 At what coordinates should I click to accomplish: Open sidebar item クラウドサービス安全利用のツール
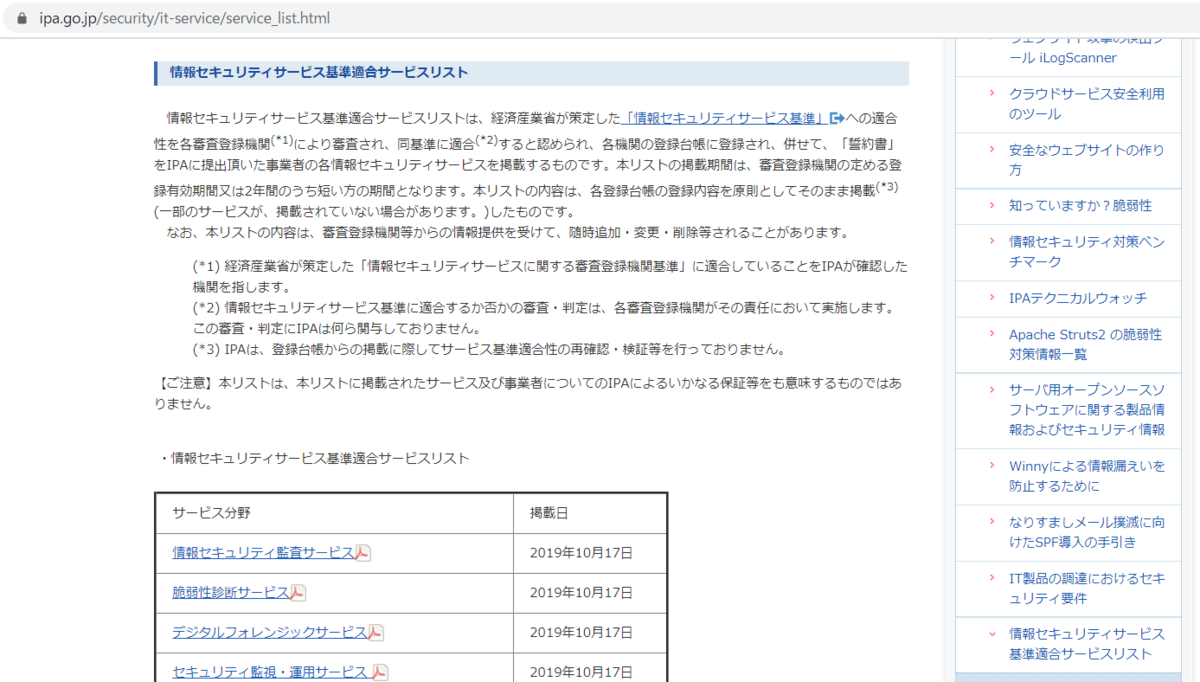pyautogui.click(x=1086, y=103)
